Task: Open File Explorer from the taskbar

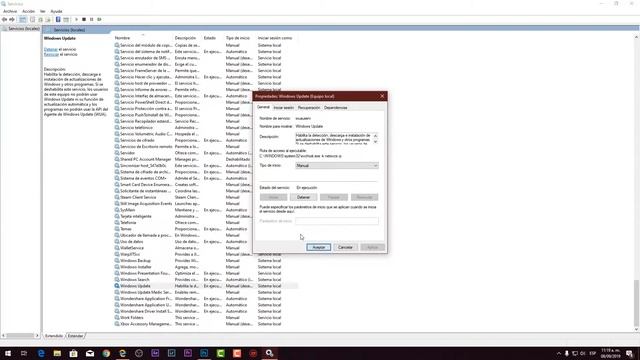Action: (x=57, y=353)
